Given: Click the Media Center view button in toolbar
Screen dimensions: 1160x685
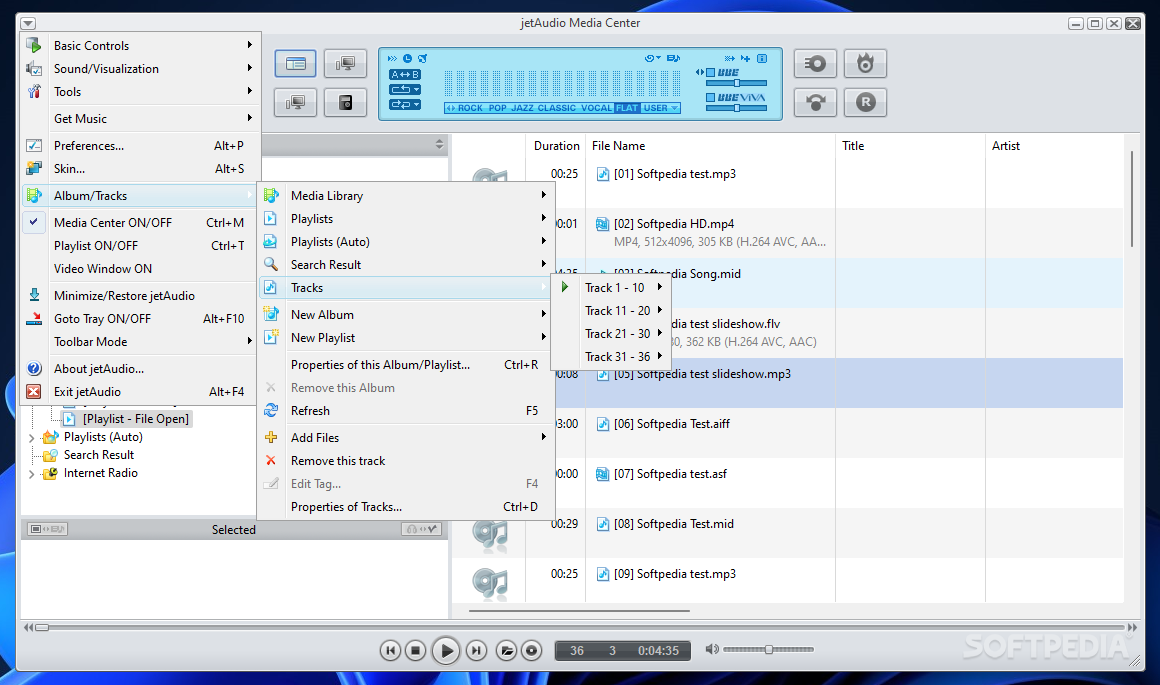Looking at the screenshot, I should coord(295,64).
